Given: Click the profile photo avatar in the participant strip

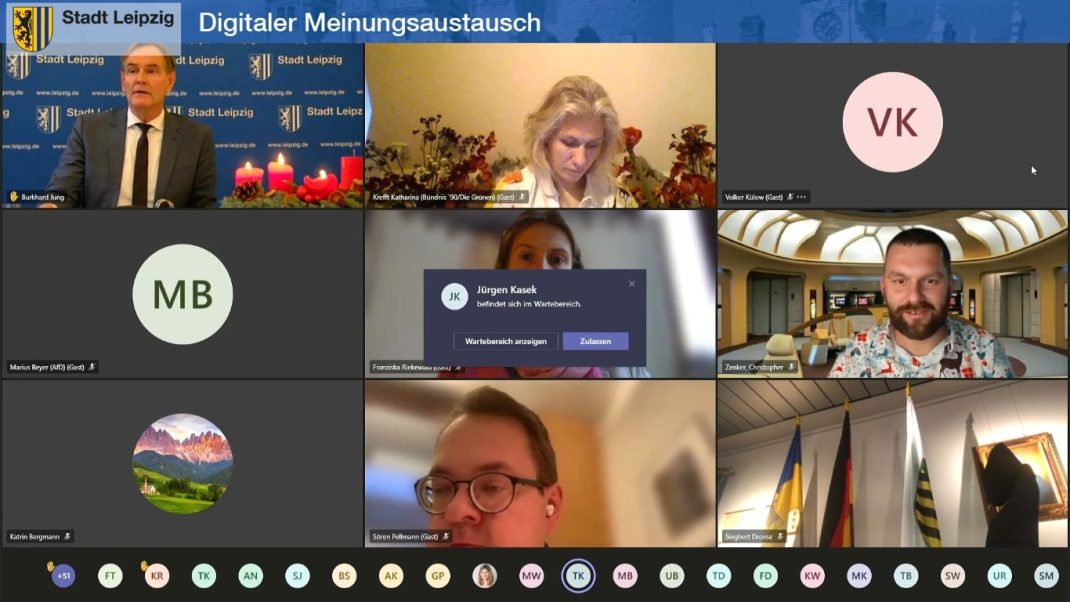Looking at the screenshot, I should click(484, 576).
